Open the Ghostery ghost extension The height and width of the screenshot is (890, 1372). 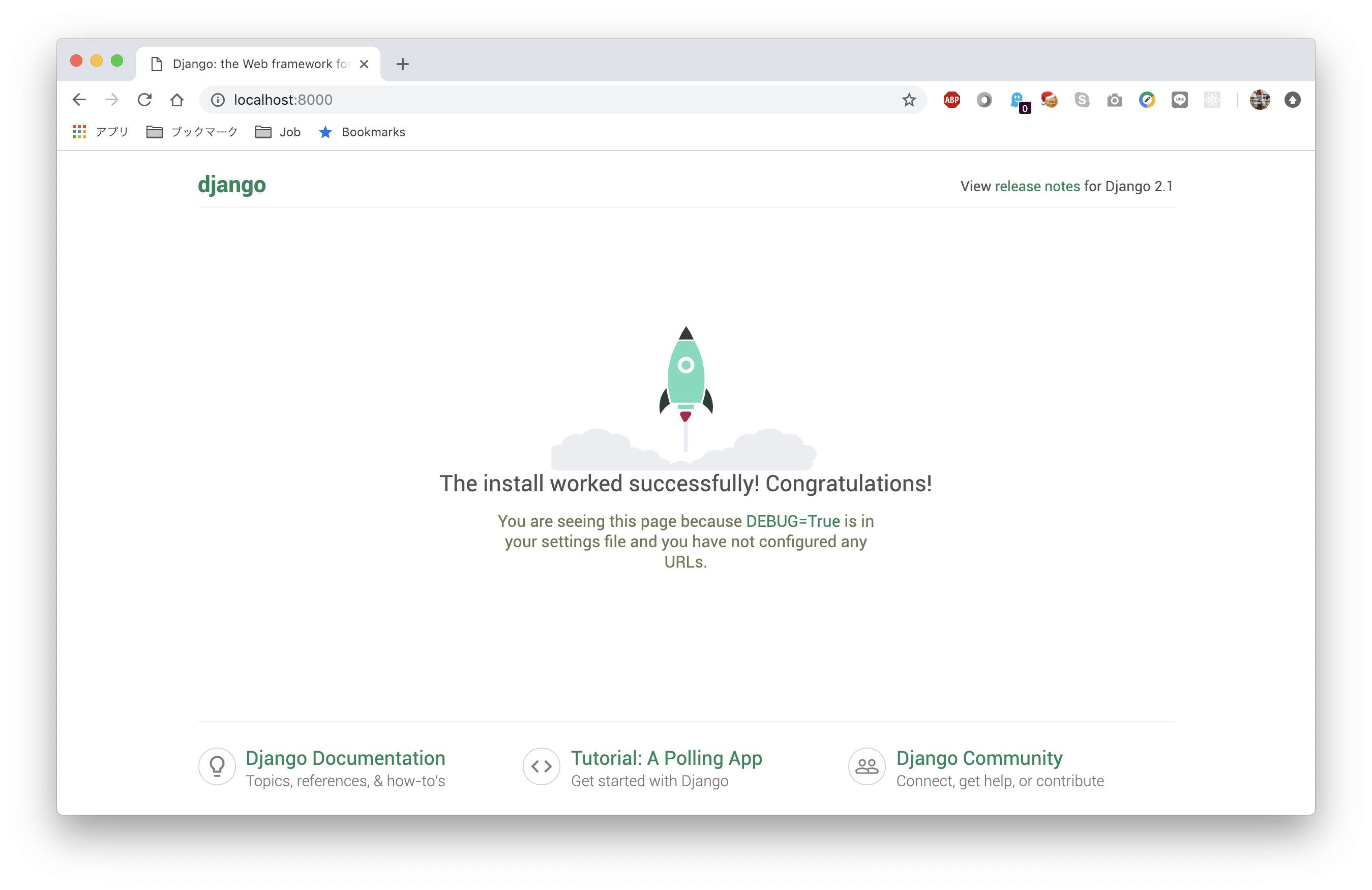(1018, 100)
